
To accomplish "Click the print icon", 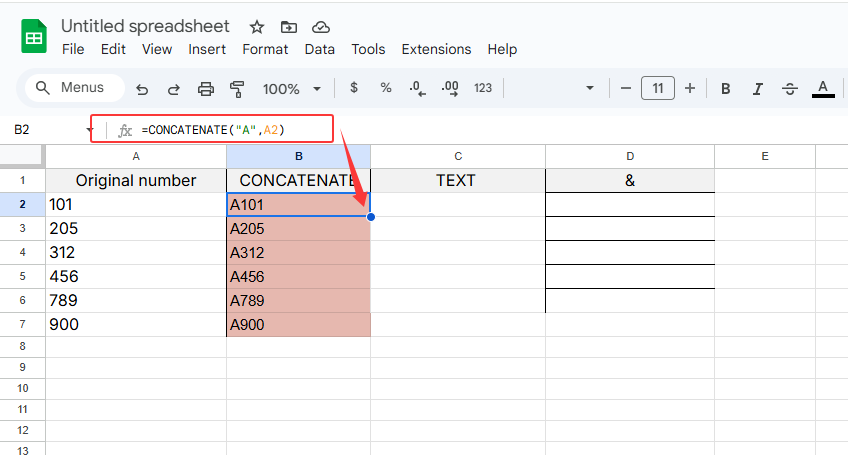I will click(206, 88).
